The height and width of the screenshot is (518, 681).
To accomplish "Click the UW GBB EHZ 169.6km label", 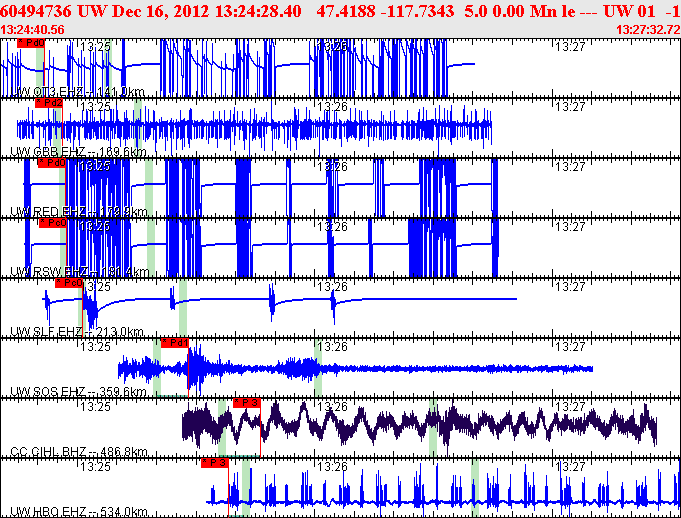I will click(x=78, y=152).
